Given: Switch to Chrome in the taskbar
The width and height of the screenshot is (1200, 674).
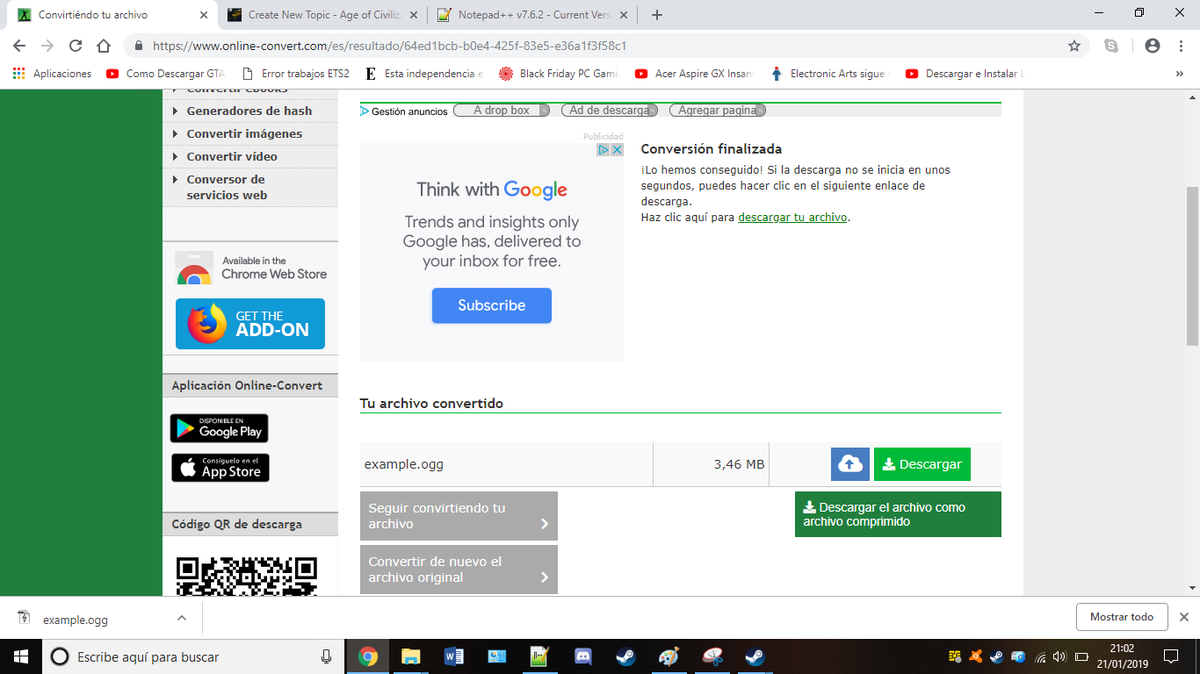Looking at the screenshot, I should pos(368,657).
